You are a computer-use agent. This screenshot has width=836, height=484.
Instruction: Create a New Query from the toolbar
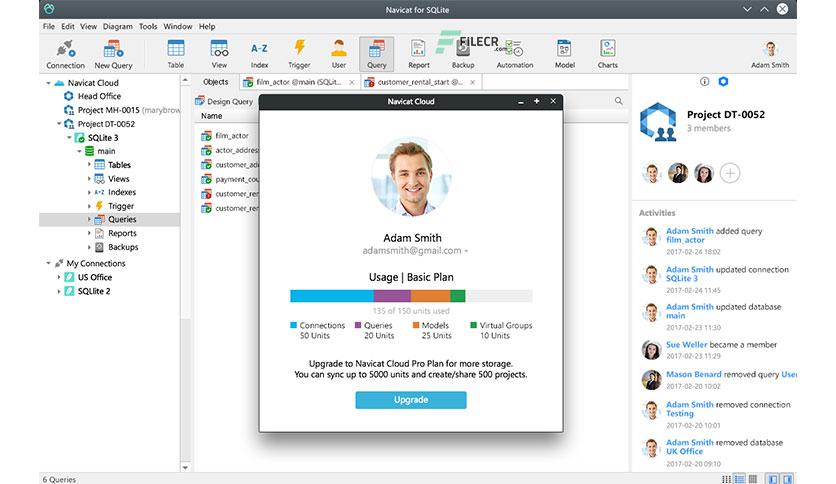[x=113, y=54]
